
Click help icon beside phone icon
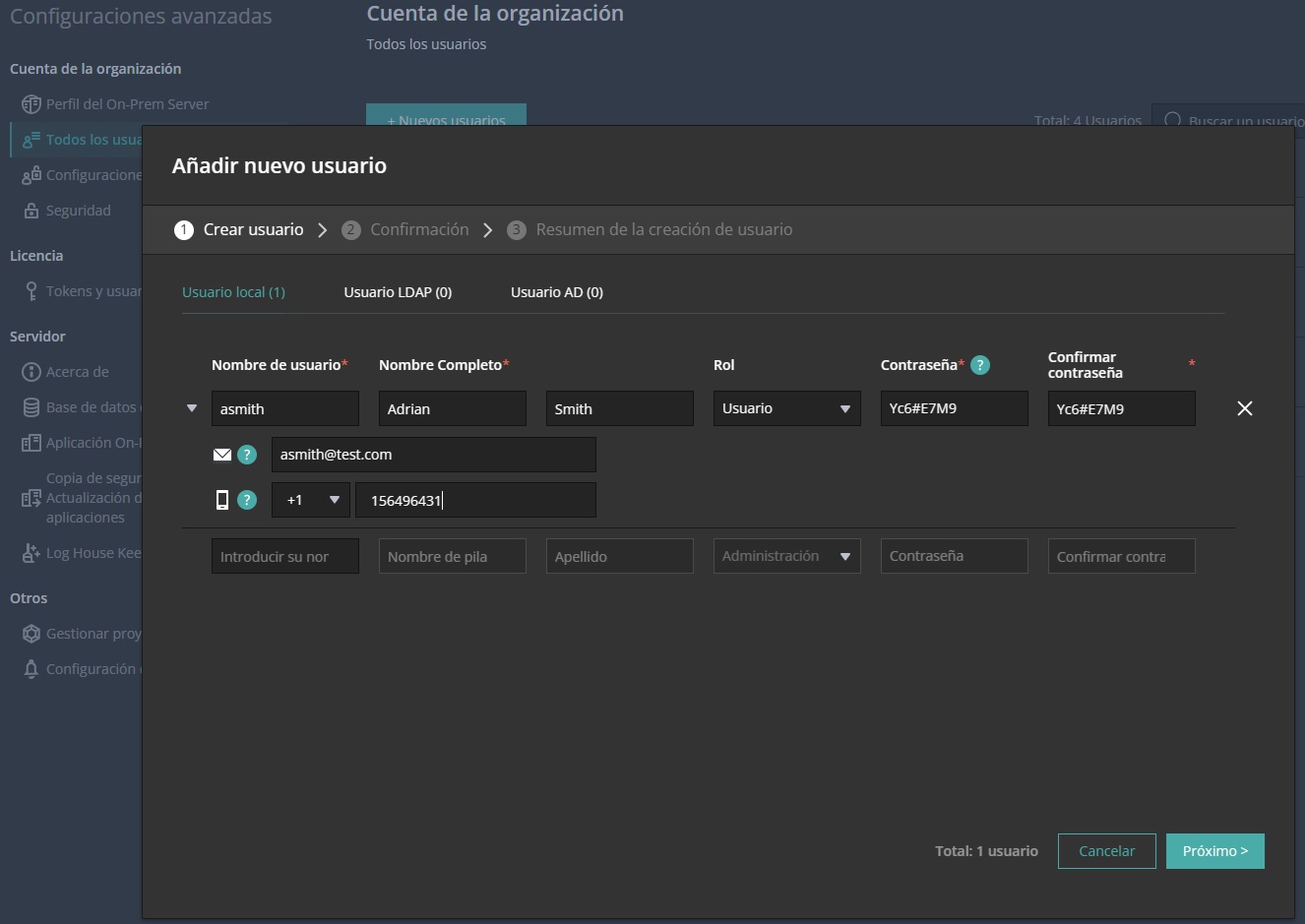point(247,500)
